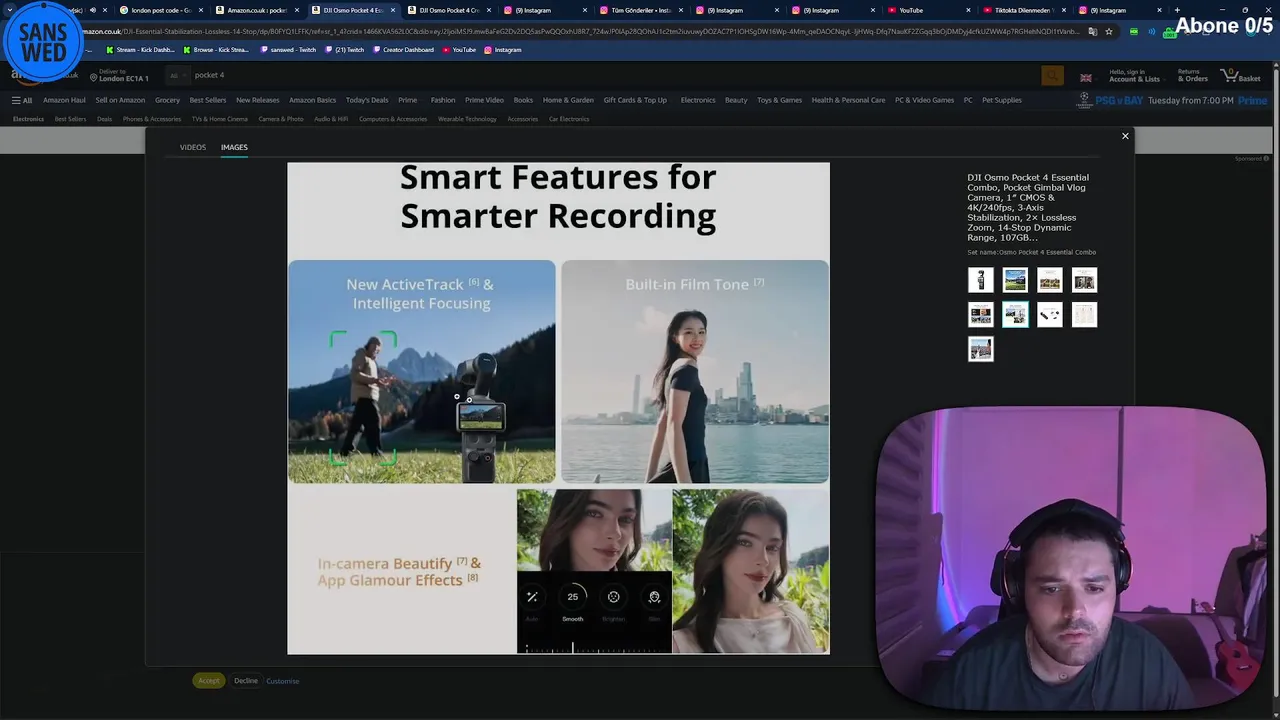Decline the cookie notice
Viewport: 1280px width, 720px height.
click(x=246, y=681)
